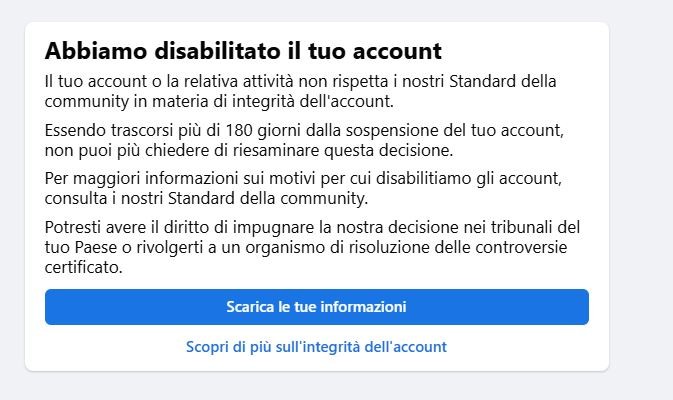Click the "Scarica le tue informazioni" button
Screen dimensions: 673x400
pyautogui.click(x=317, y=307)
